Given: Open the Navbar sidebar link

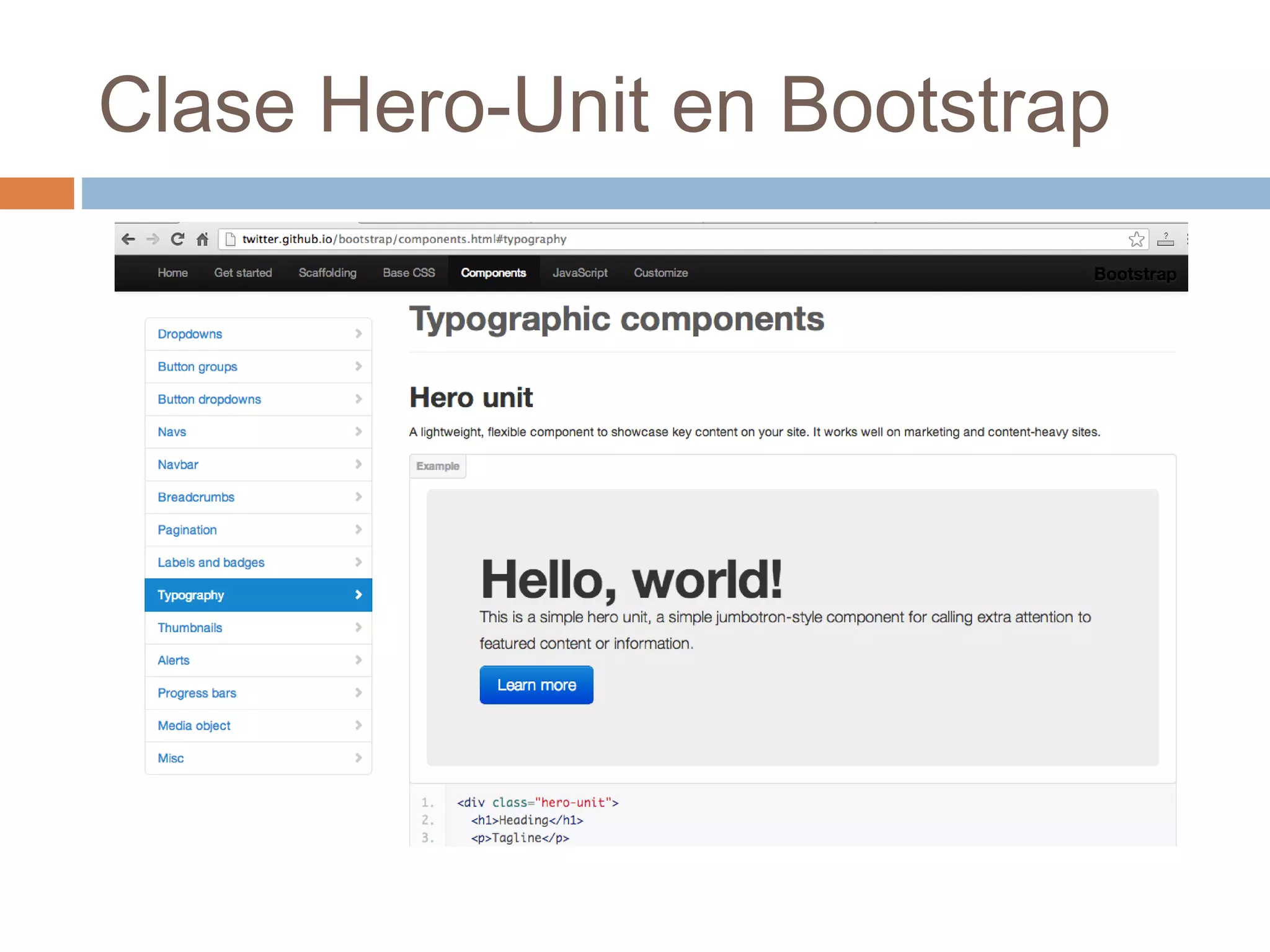Looking at the screenshot, I should pos(258,465).
